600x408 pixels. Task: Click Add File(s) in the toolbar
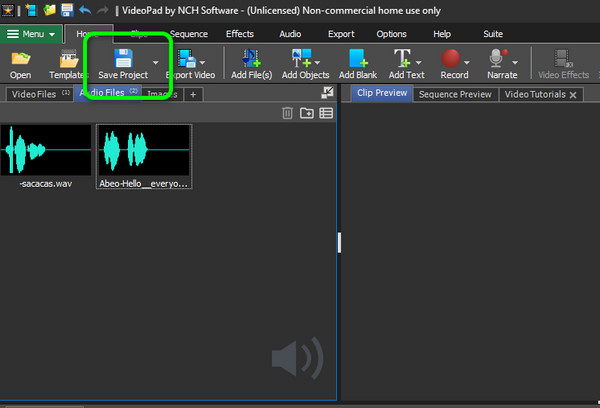251,64
